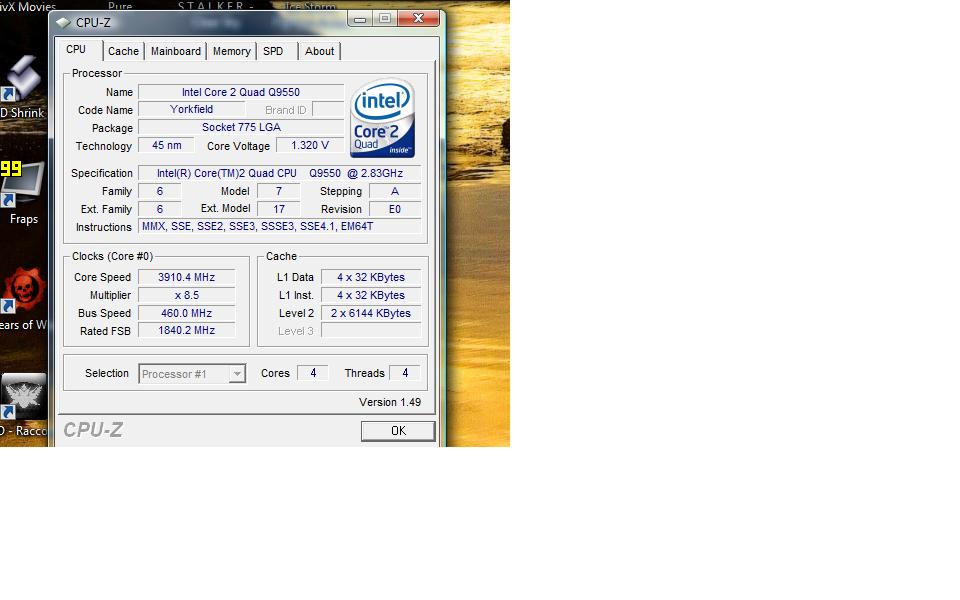The height and width of the screenshot is (600, 960).
Task: Click the empty Level 3 cache field
Action: tap(371, 331)
